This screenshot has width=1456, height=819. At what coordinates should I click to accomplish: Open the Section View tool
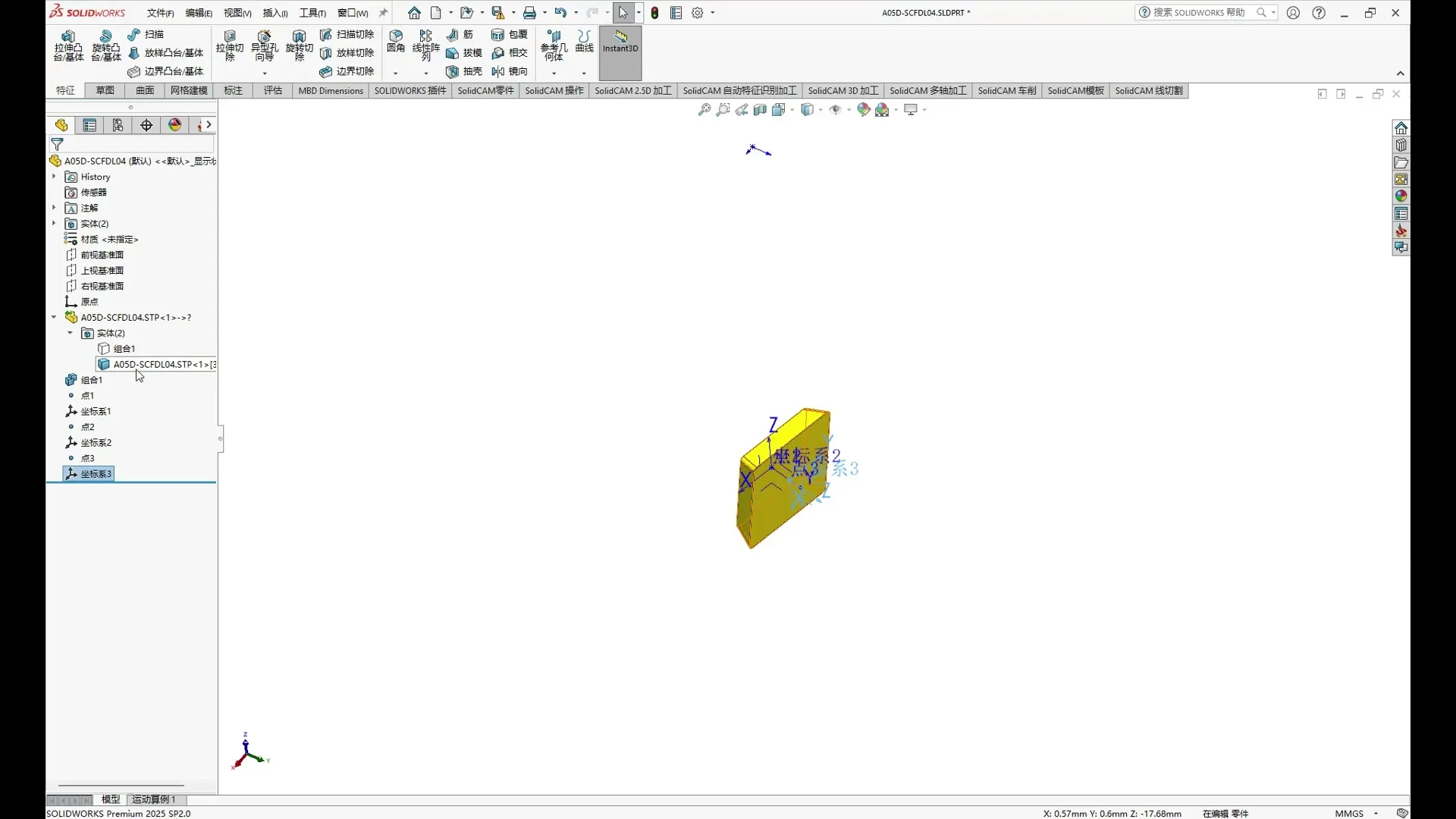click(x=760, y=110)
